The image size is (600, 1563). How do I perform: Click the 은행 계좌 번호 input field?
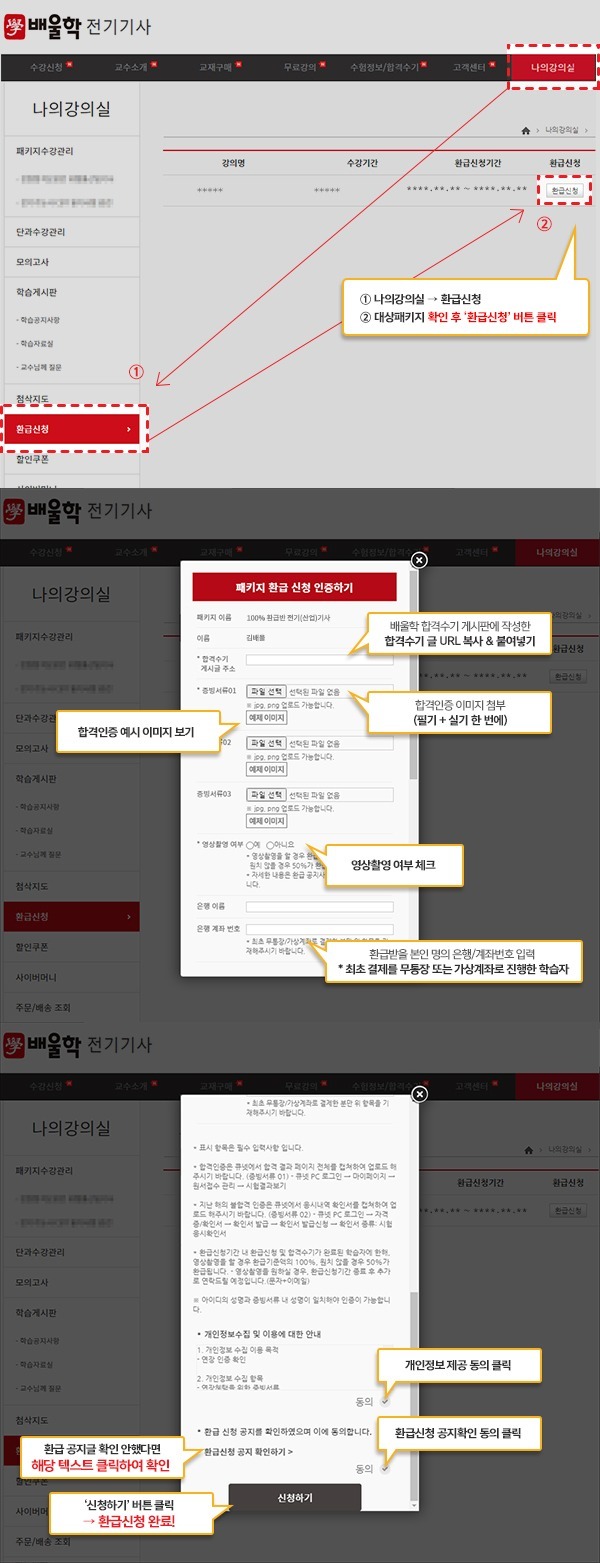[319, 930]
